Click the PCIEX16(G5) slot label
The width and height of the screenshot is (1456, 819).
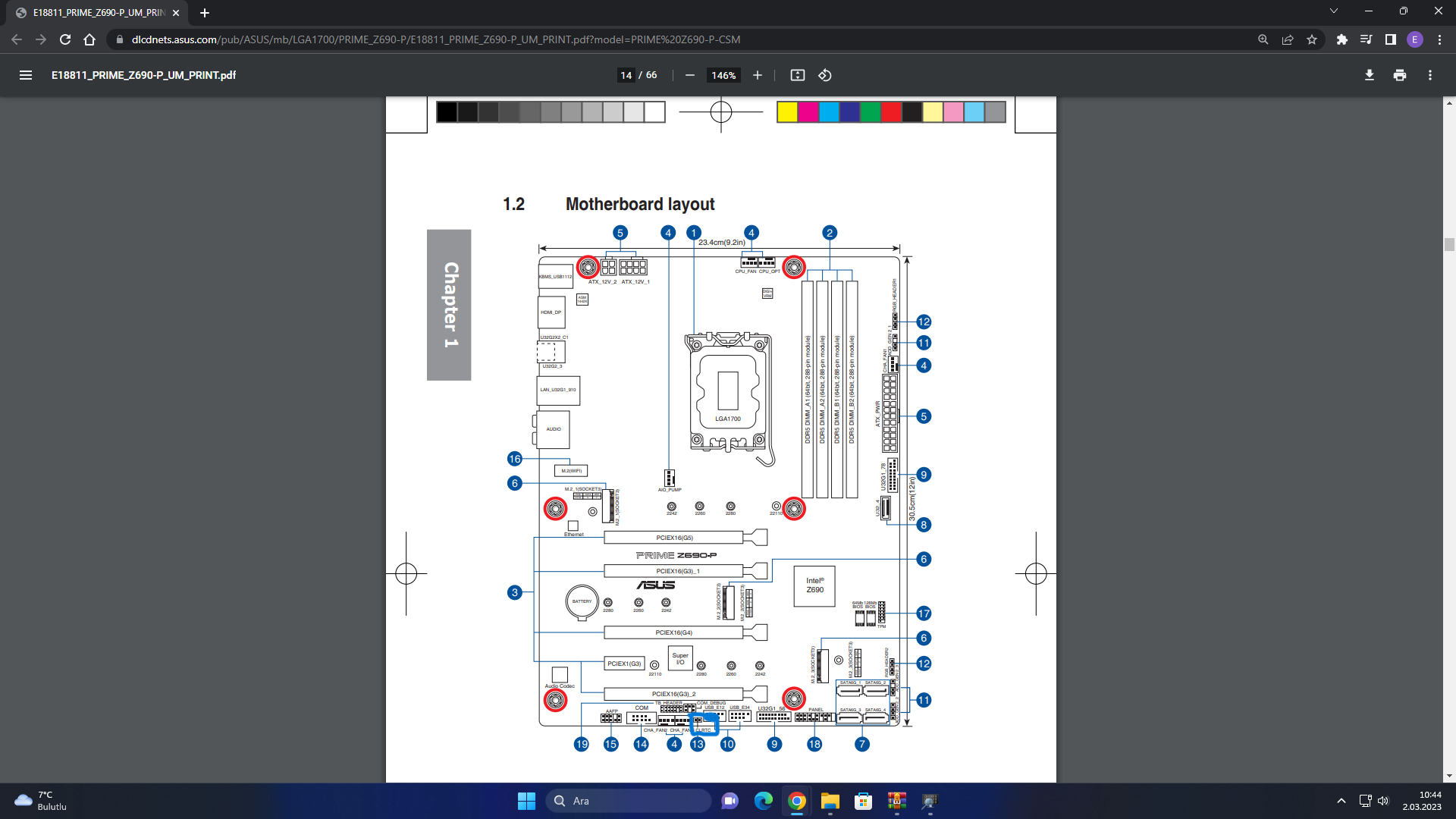point(674,538)
